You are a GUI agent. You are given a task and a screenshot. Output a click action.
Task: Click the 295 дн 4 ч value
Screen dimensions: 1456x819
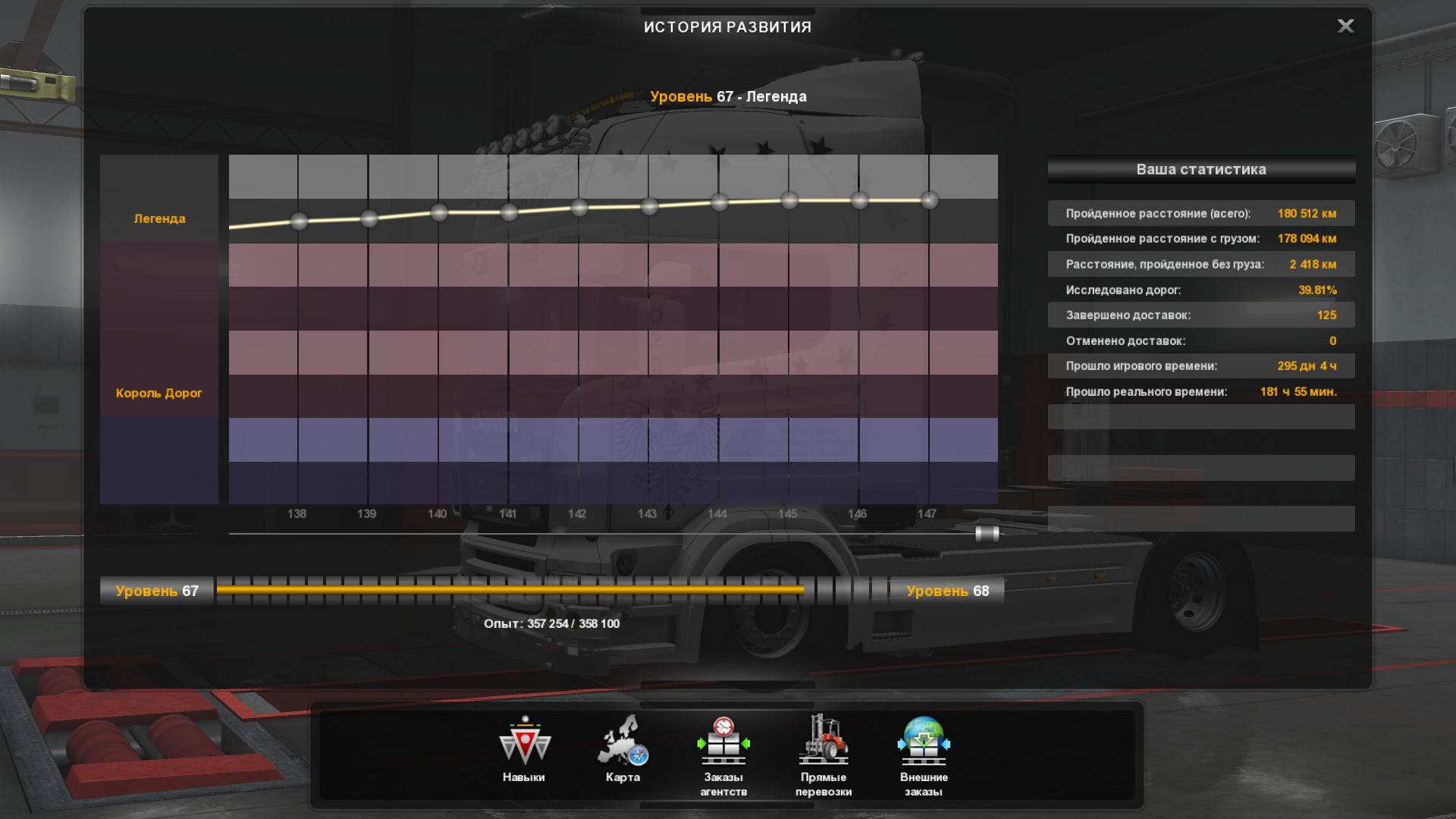tap(1307, 366)
